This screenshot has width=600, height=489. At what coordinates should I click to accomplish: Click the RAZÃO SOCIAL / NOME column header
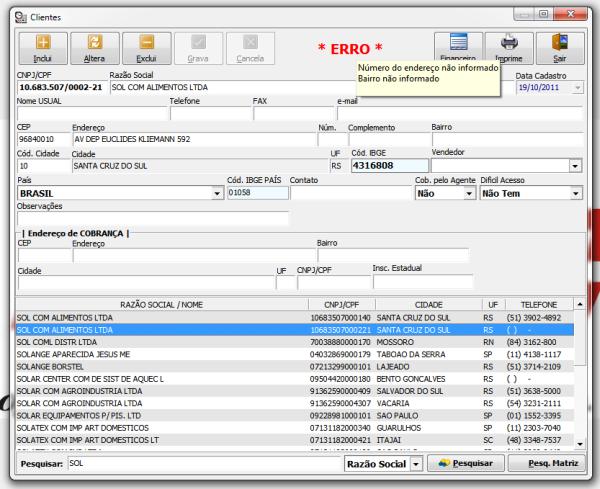click(161, 305)
